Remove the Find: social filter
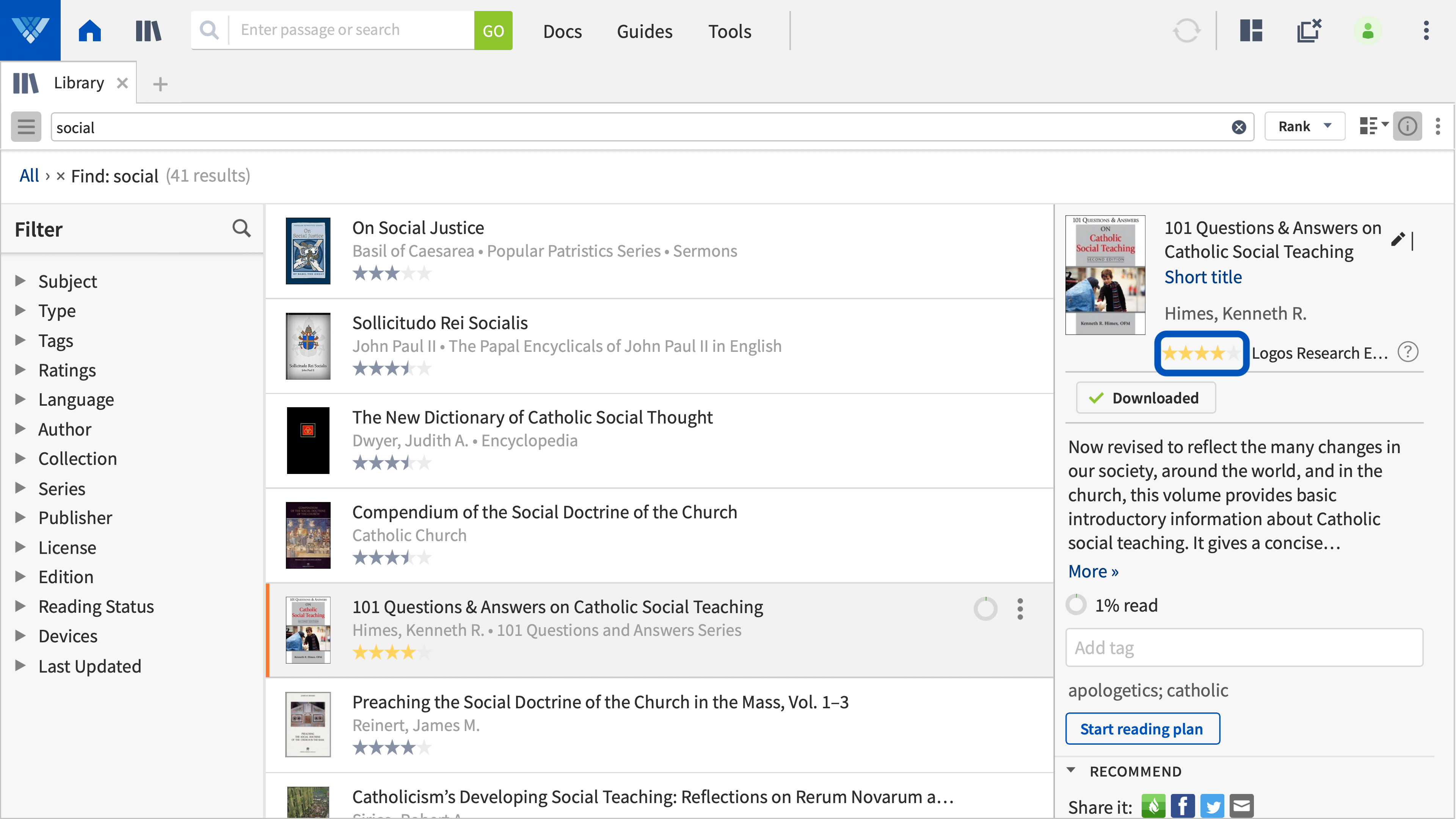 [x=61, y=176]
